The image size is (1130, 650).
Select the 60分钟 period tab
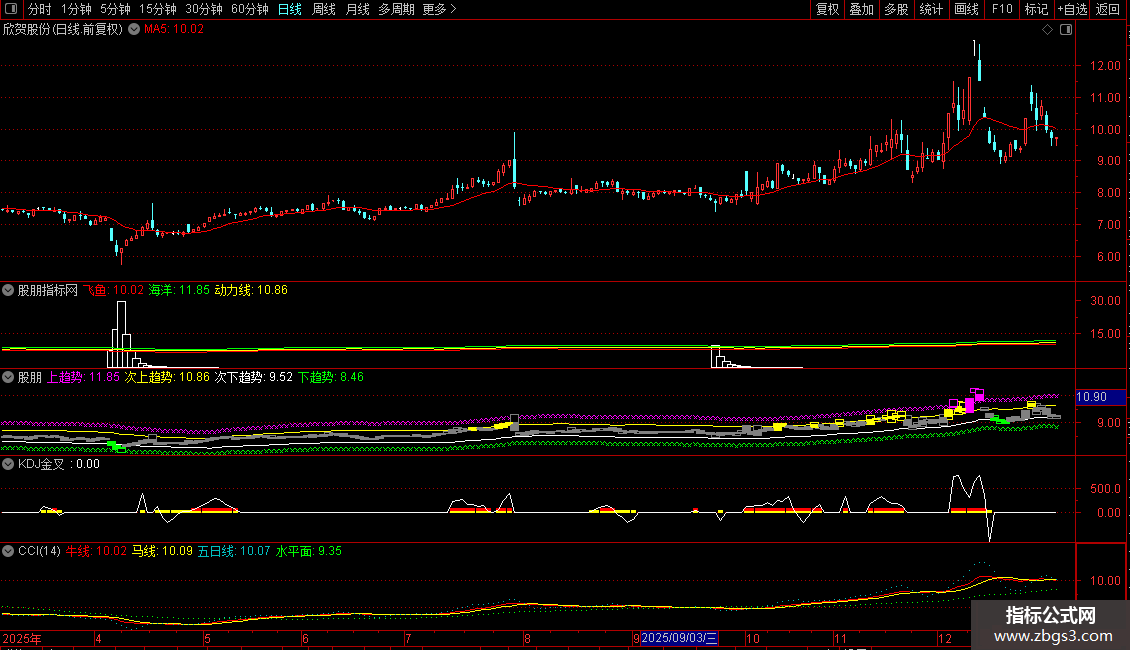(250, 9)
